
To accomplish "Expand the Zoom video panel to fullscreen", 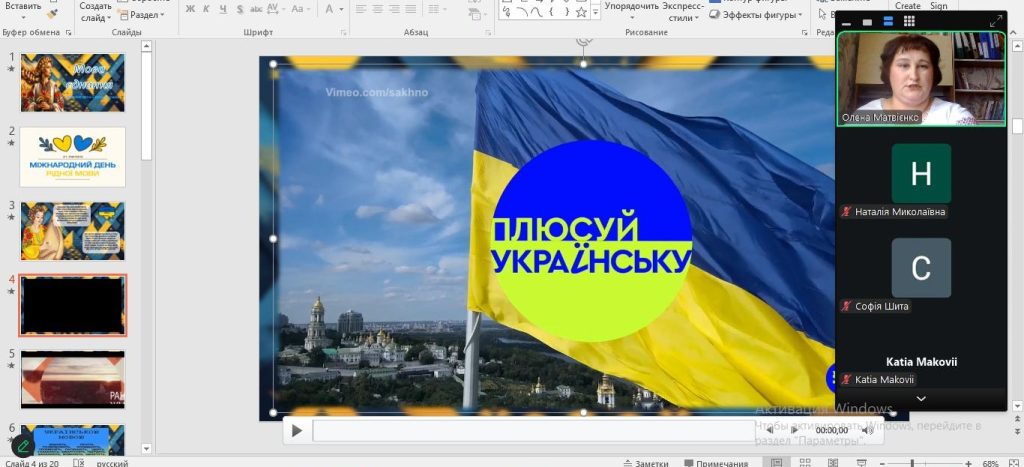I will pyautogui.click(x=995, y=22).
